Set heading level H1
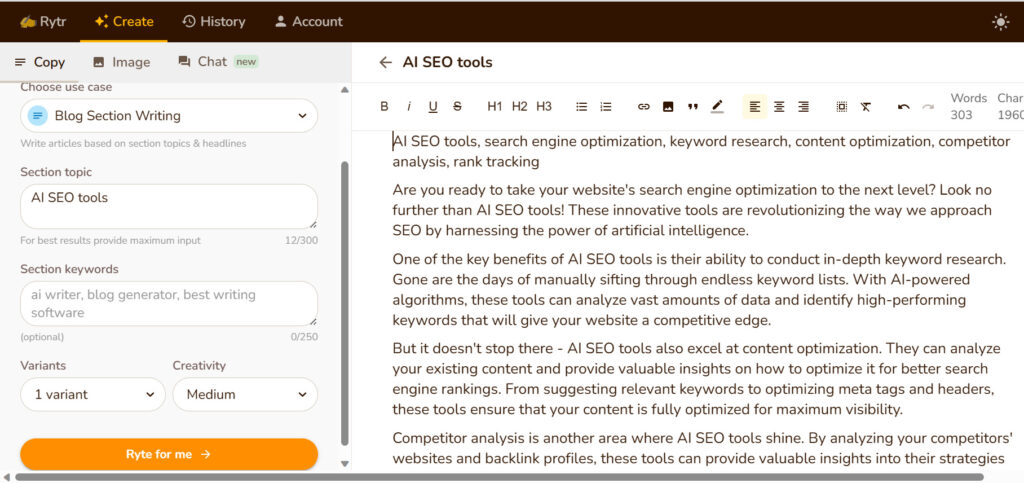The height and width of the screenshot is (483, 1024). tap(495, 106)
